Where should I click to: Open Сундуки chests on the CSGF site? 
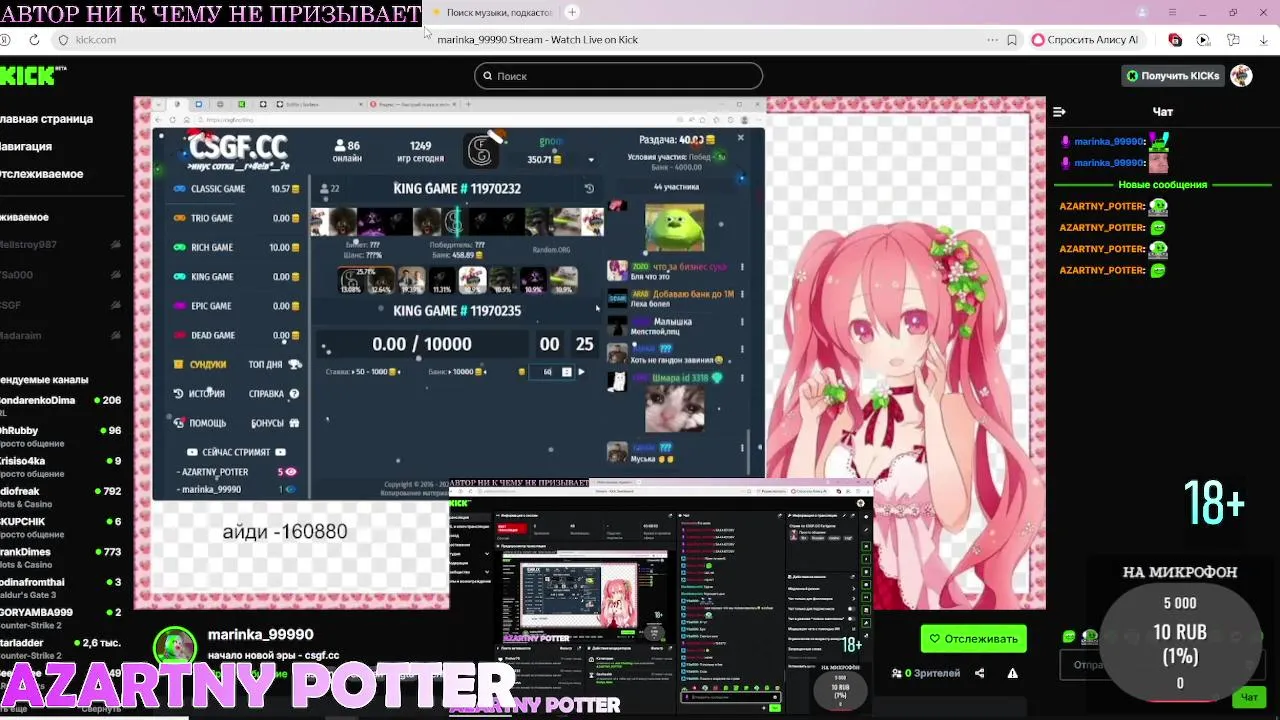pos(200,365)
